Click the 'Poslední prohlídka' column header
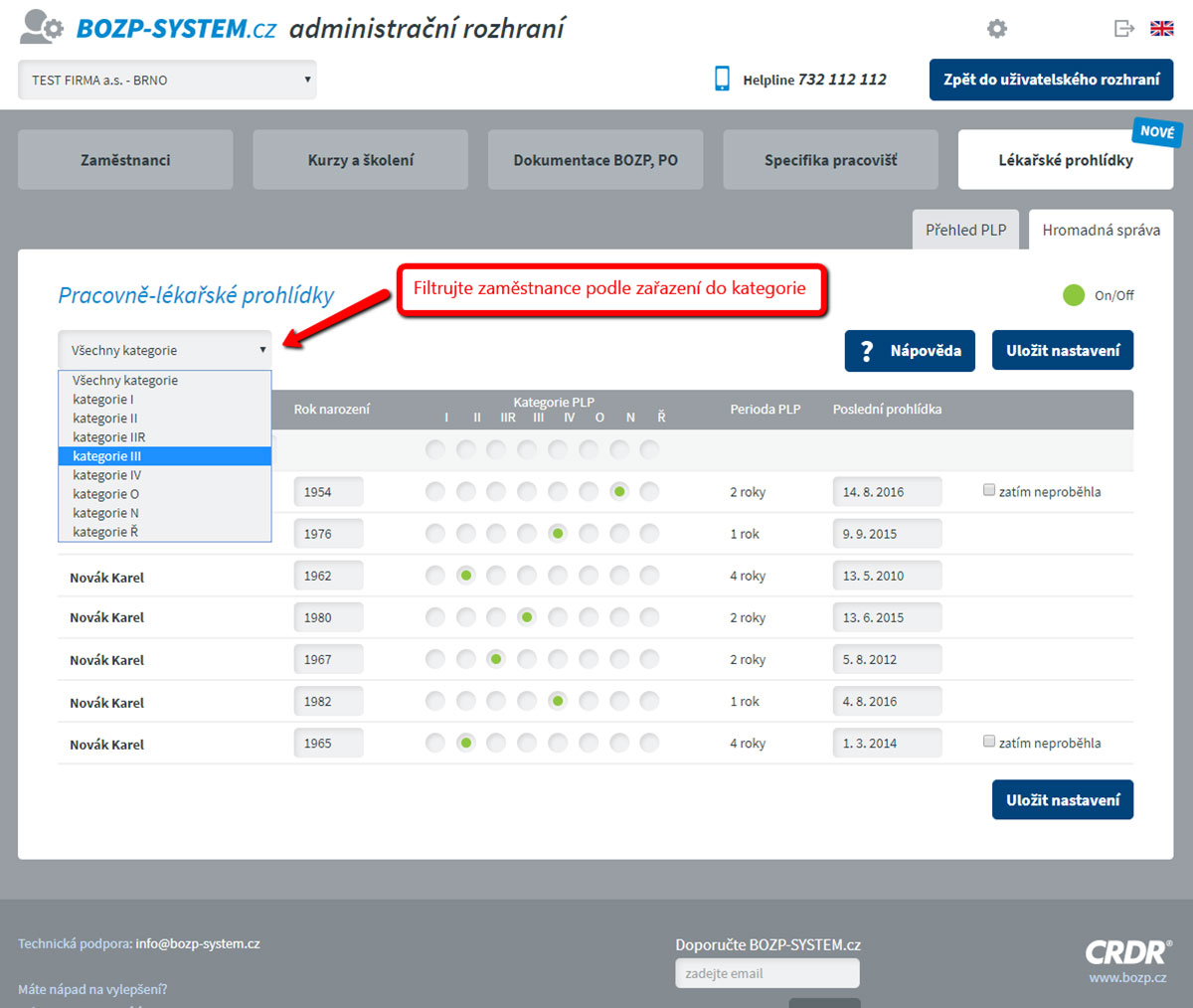 pyautogui.click(x=887, y=409)
